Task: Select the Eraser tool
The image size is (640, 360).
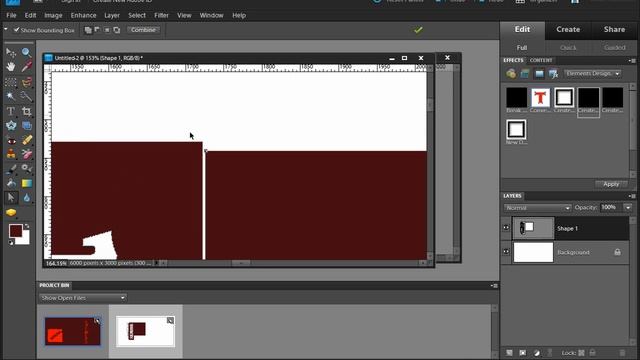Action: pos(27,154)
